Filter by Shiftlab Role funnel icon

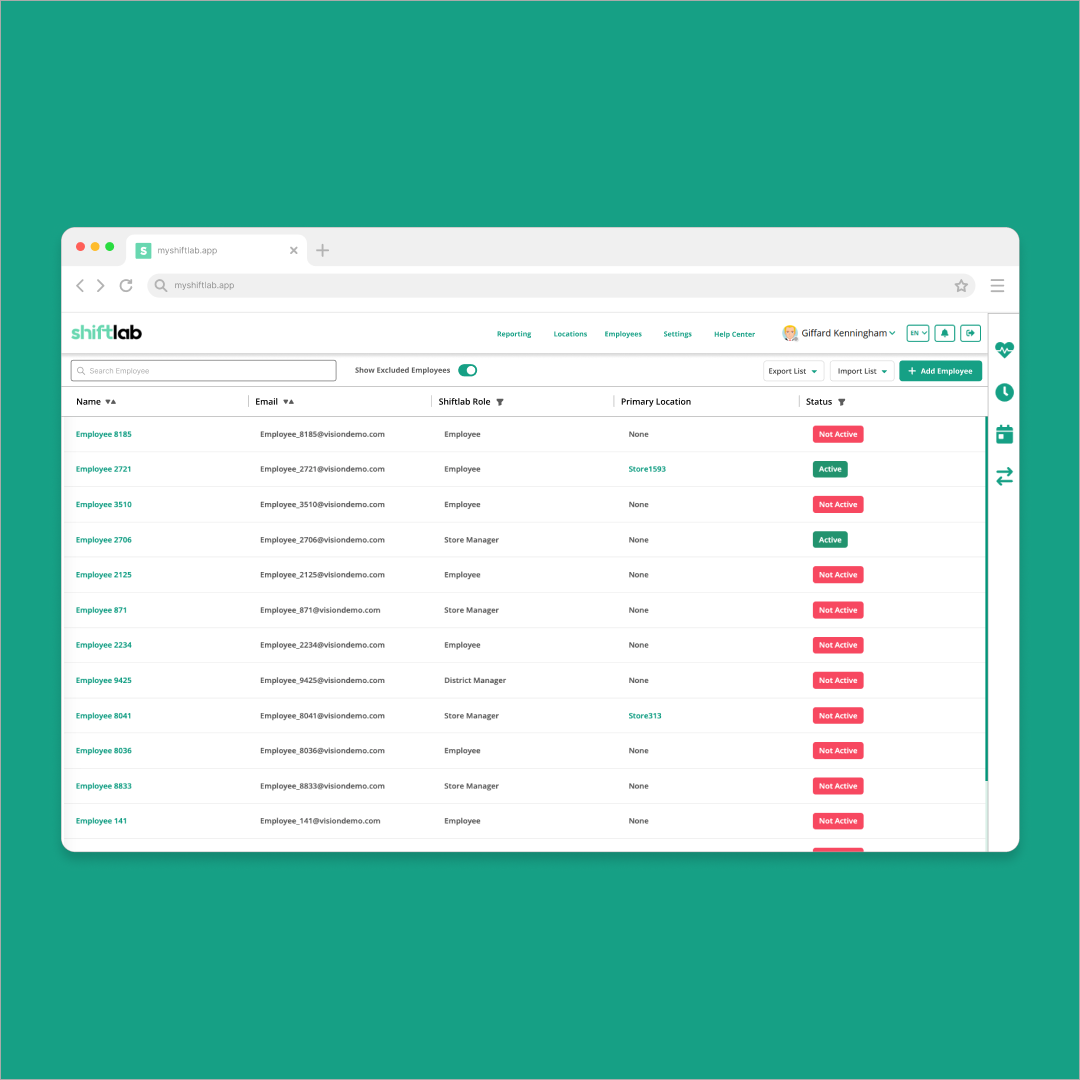pyautogui.click(x=500, y=402)
